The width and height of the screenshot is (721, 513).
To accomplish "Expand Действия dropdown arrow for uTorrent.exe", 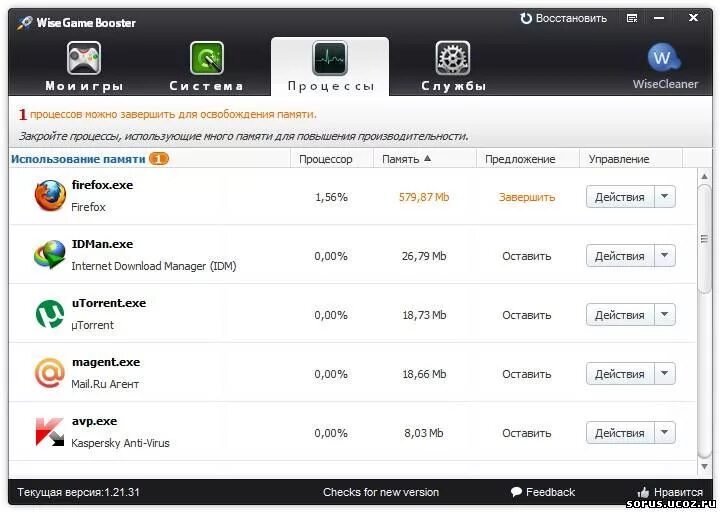I will pos(664,315).
